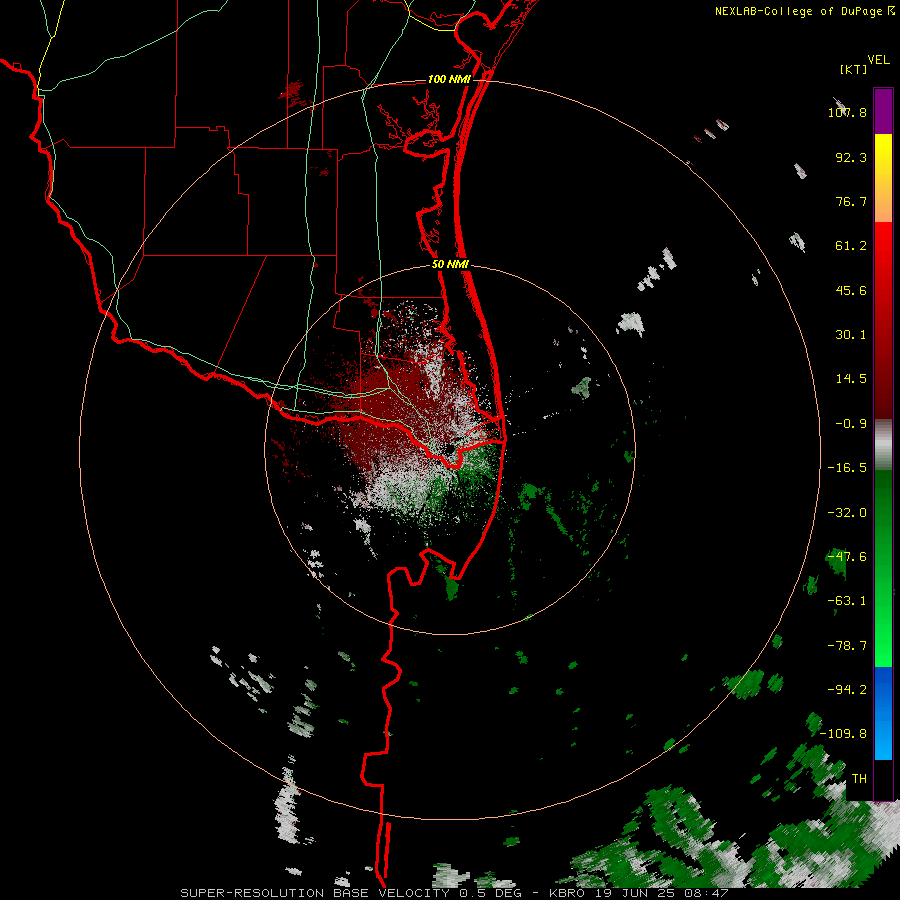Click the Super-Resolution Base Velocity caption
This screenshot has height=900, width=900.
coord(454,893)
